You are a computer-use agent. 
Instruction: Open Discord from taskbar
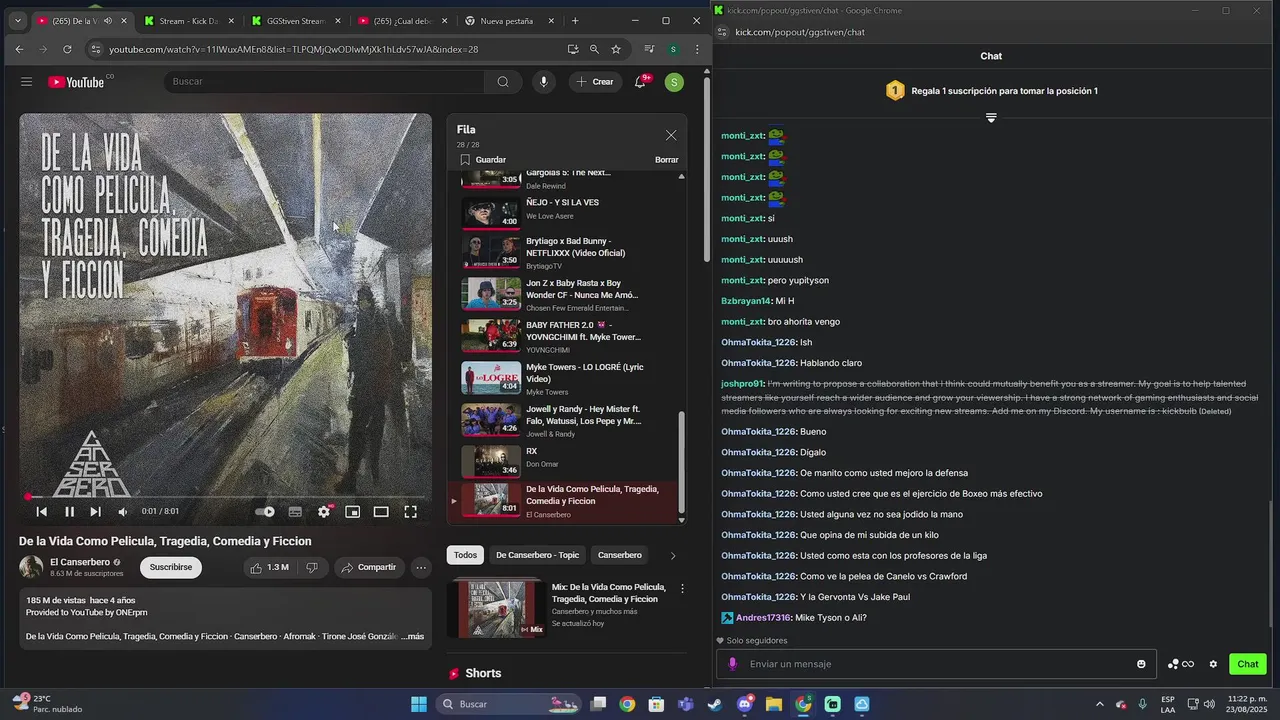pos(744,704)
